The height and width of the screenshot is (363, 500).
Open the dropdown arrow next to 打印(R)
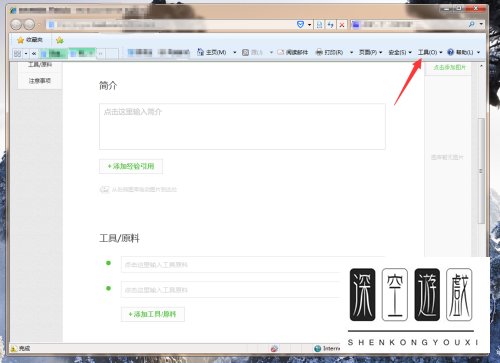(x=351, y=52)
